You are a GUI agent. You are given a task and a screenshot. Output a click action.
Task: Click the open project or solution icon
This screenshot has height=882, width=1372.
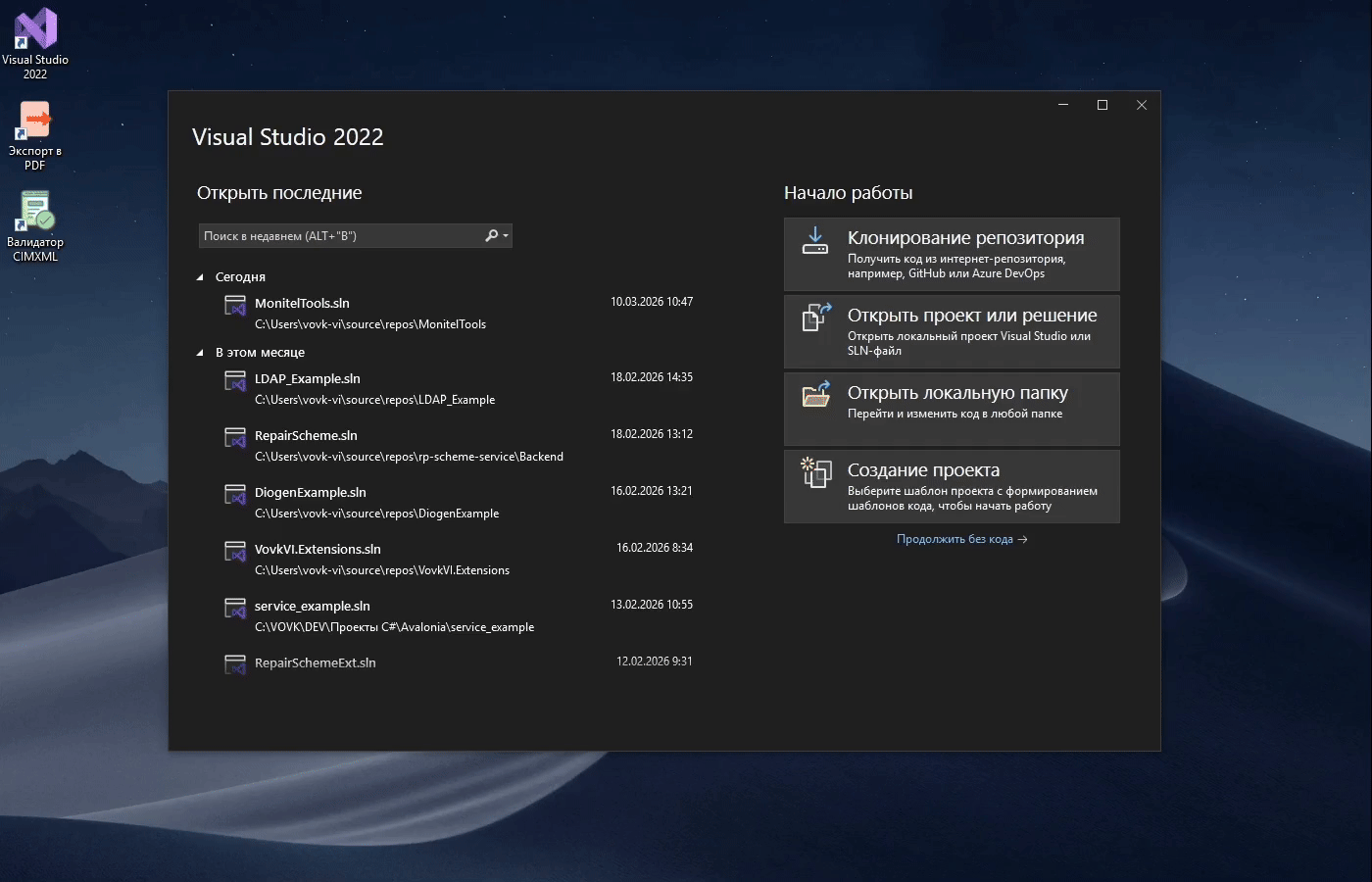816,318
